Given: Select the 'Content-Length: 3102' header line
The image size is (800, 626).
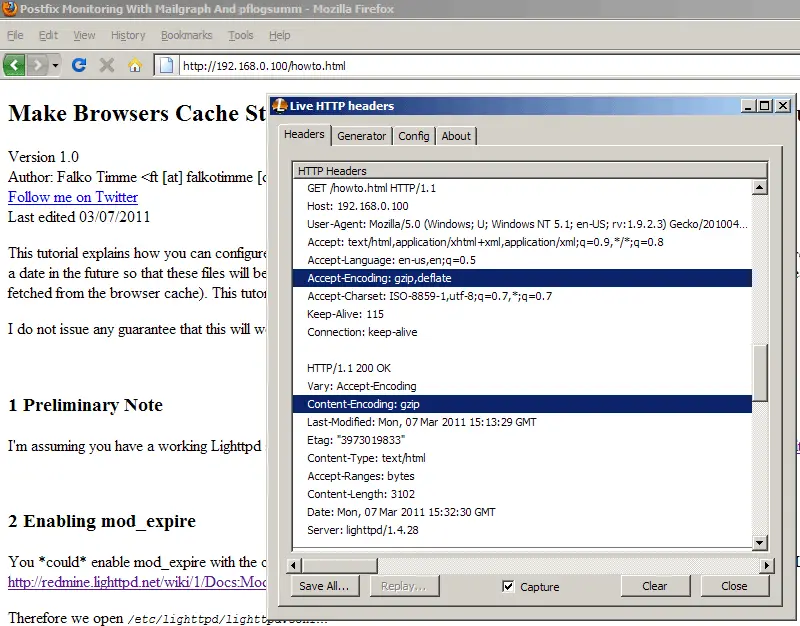Looking at the screenshot, I should pyautogui.click(x=522, y=494).
